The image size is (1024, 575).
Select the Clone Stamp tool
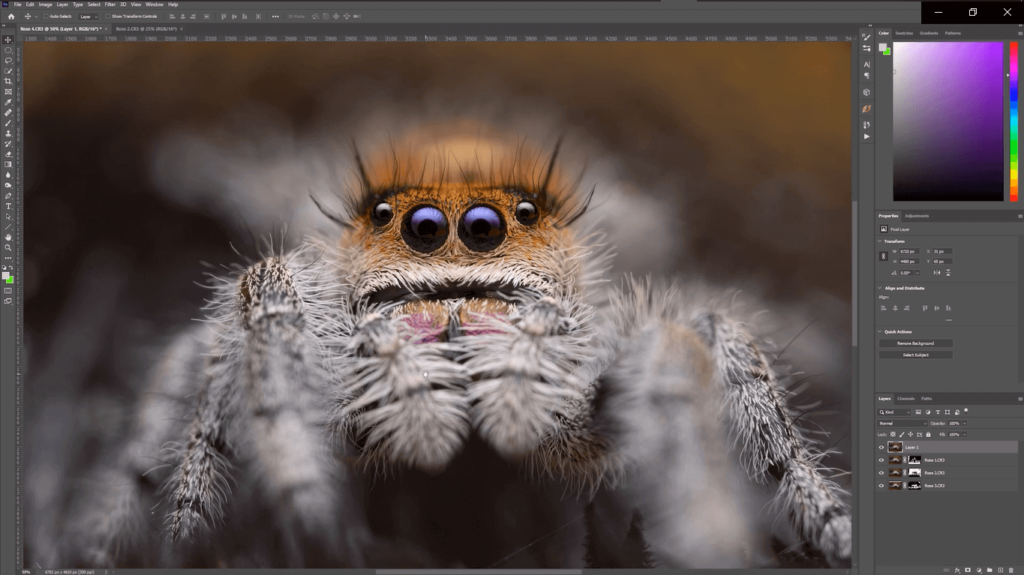(x=8, y=133)
